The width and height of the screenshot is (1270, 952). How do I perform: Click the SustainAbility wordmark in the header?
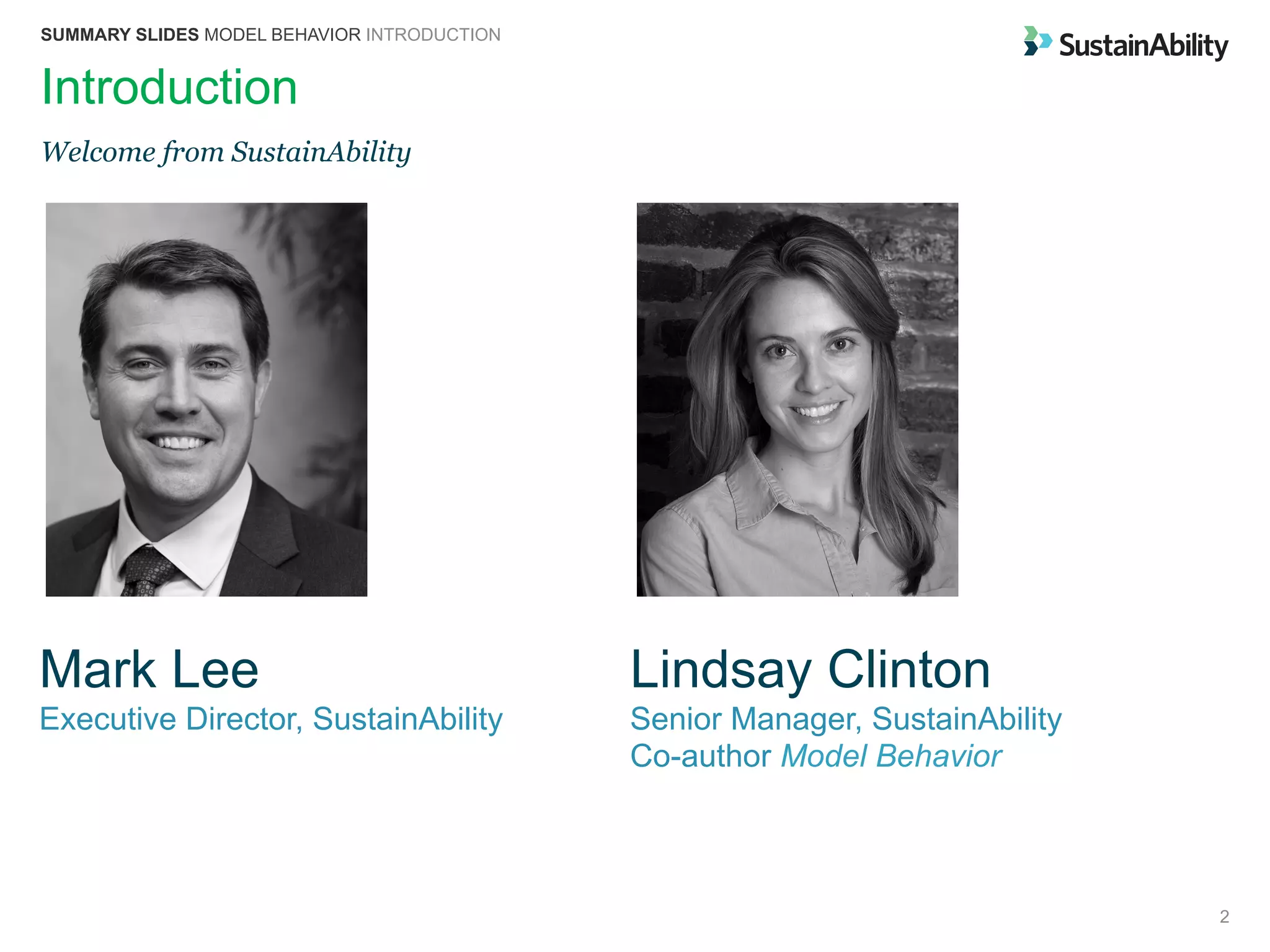click(1143, 46)
